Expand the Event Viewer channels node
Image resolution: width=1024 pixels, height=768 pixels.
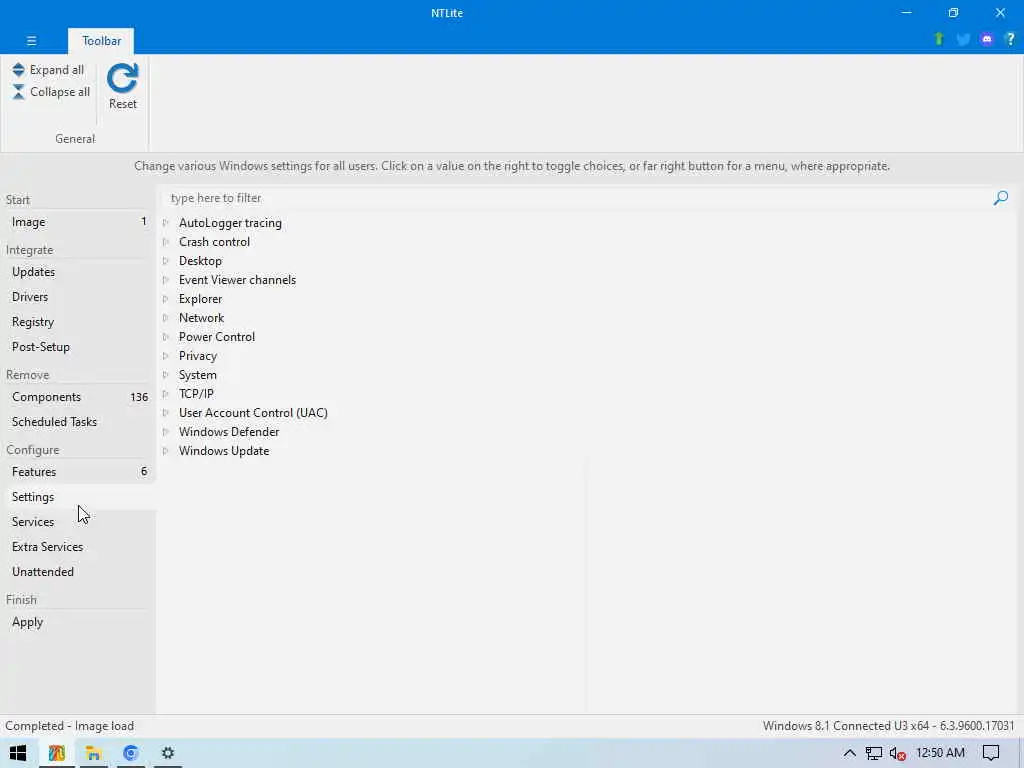click(166, 280)
